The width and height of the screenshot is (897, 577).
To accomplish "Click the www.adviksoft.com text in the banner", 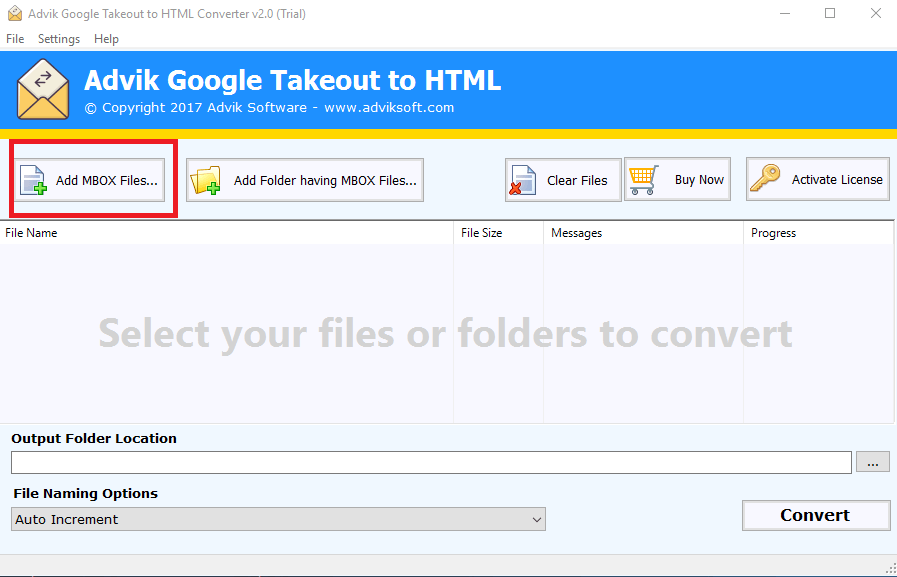I will click(389, 108).
